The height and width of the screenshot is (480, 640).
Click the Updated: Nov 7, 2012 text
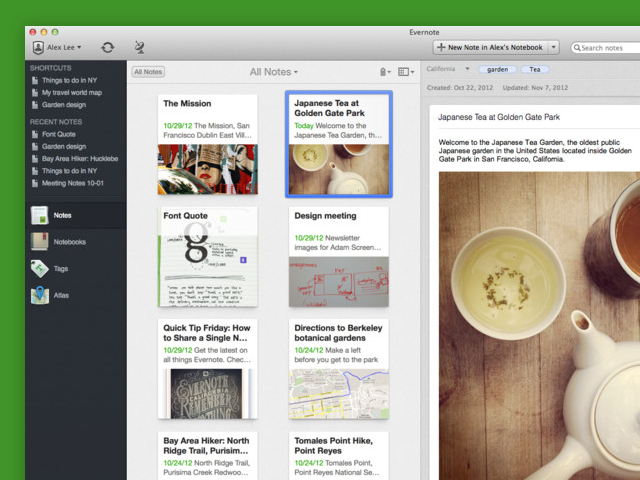[x=535, y=88]
